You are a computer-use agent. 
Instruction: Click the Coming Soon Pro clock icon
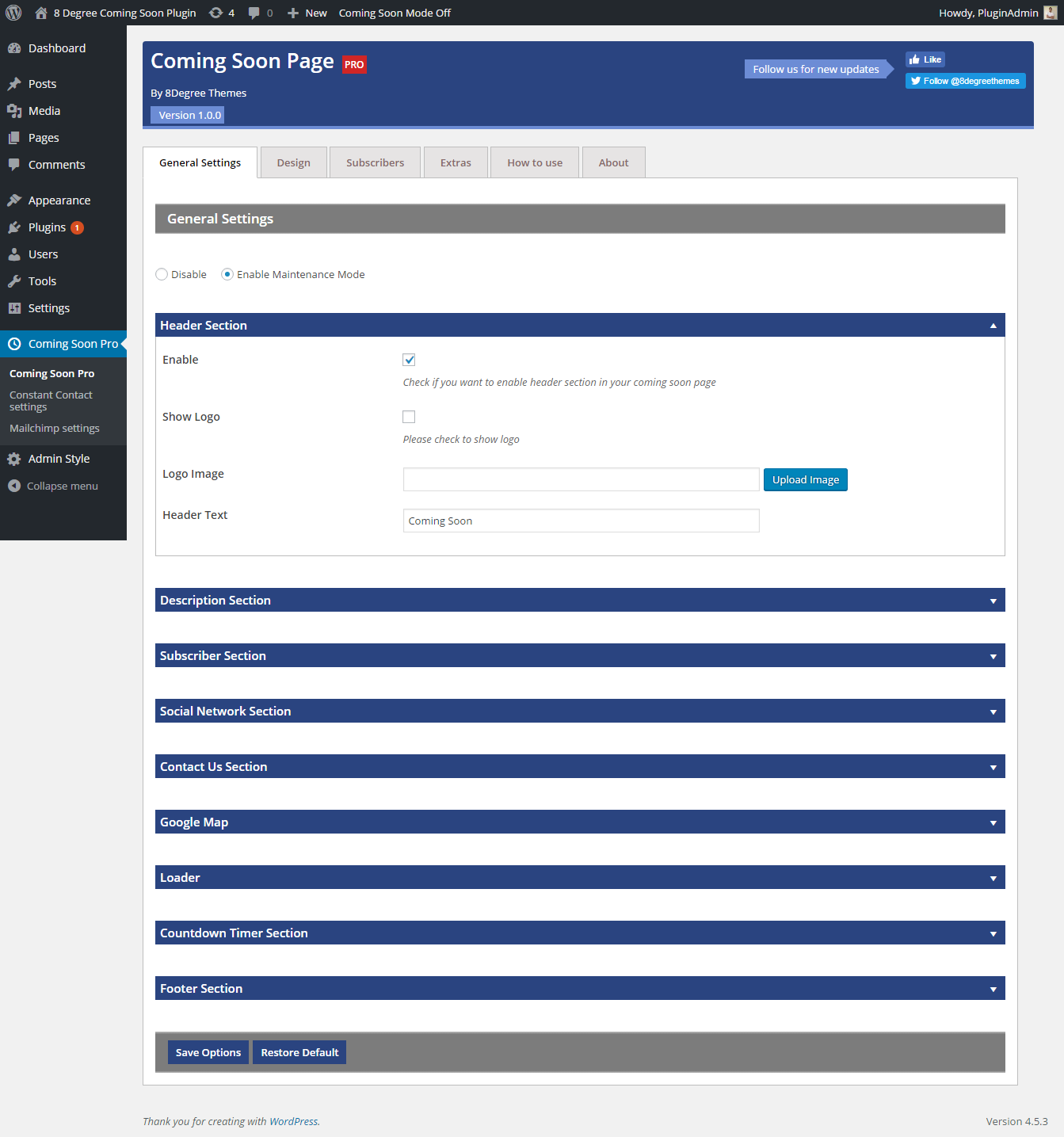coord(14,344)
